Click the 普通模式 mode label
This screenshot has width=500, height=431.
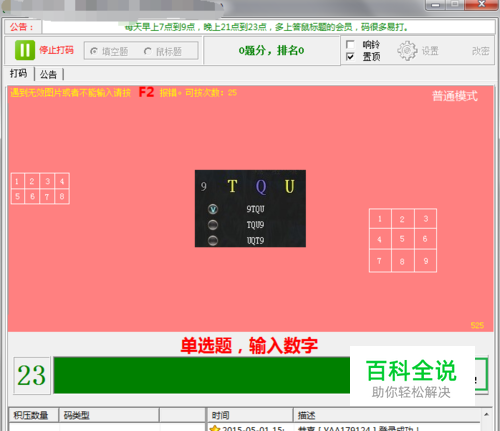(455, 96)
